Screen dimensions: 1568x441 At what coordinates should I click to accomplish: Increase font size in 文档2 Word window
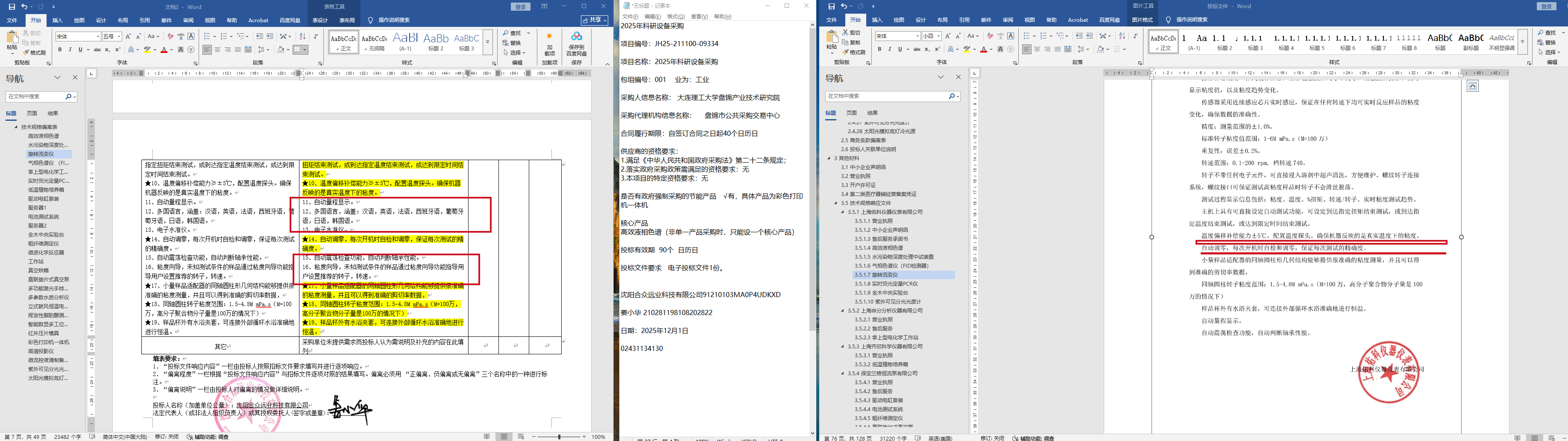coord(128,36)
